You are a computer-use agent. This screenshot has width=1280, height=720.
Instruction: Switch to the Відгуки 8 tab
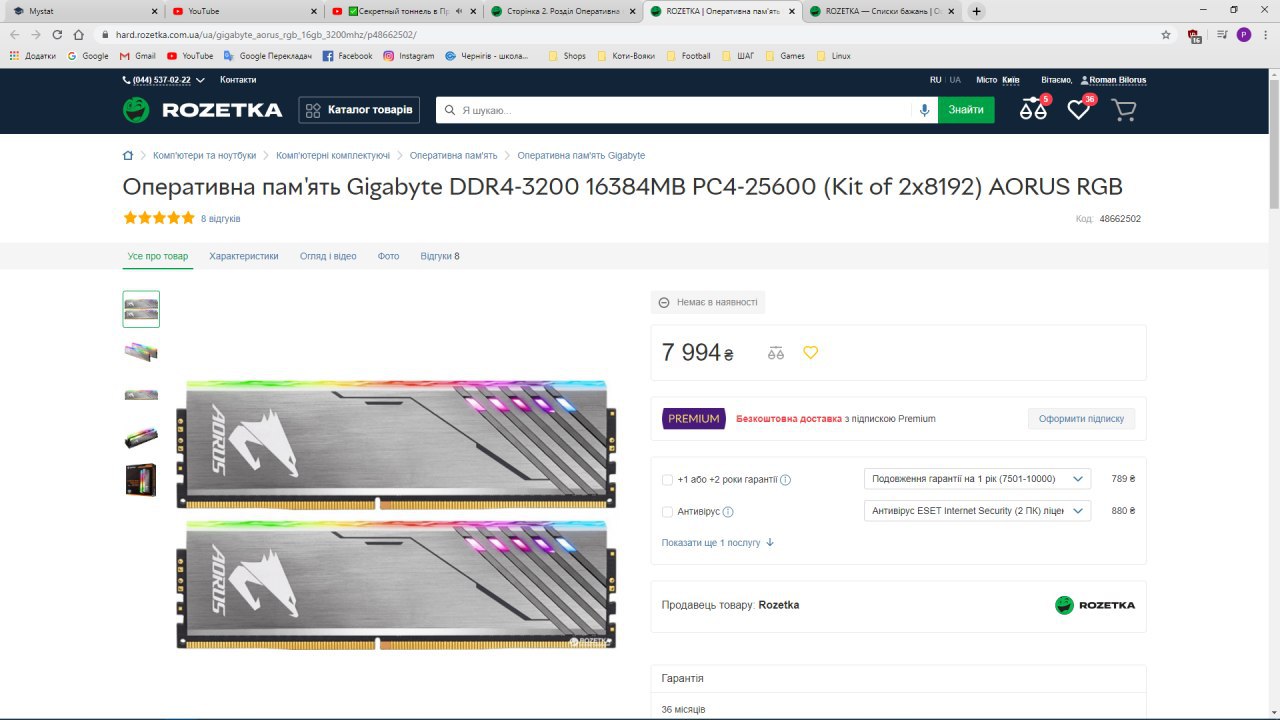coord(440,256)
